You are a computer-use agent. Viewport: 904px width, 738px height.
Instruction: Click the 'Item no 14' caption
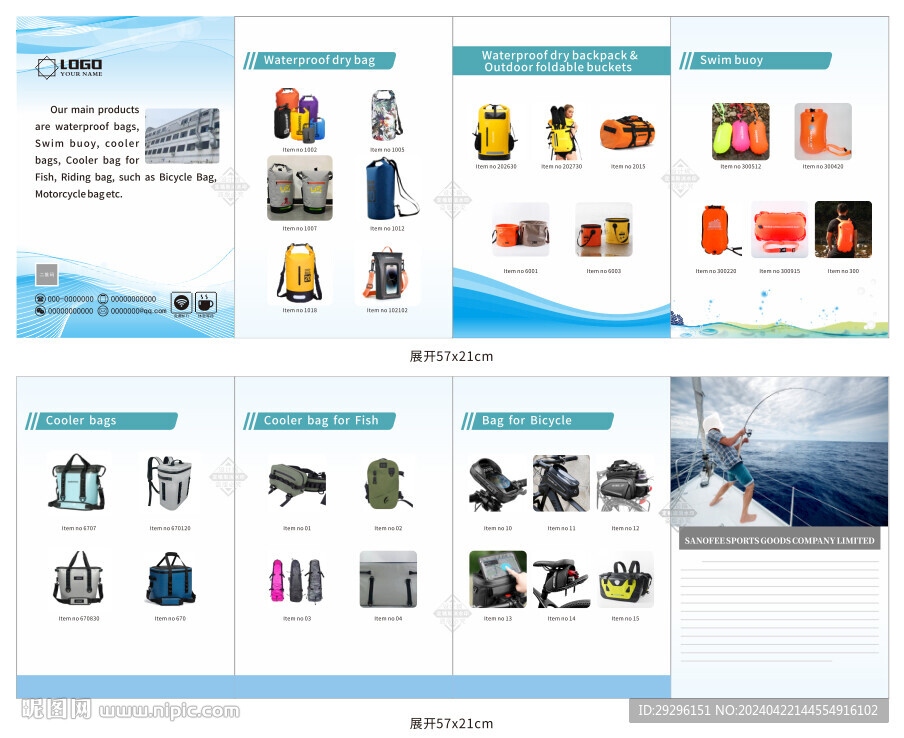pyautogui.click(x=561, y=618)
